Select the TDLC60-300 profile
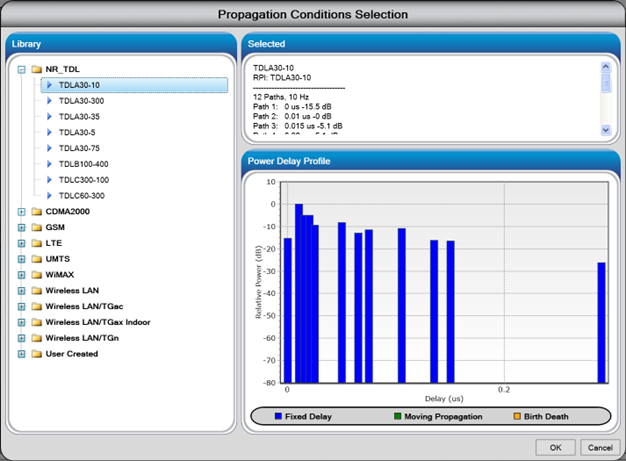This screenshot has height=461, width=626. (81, 196)
